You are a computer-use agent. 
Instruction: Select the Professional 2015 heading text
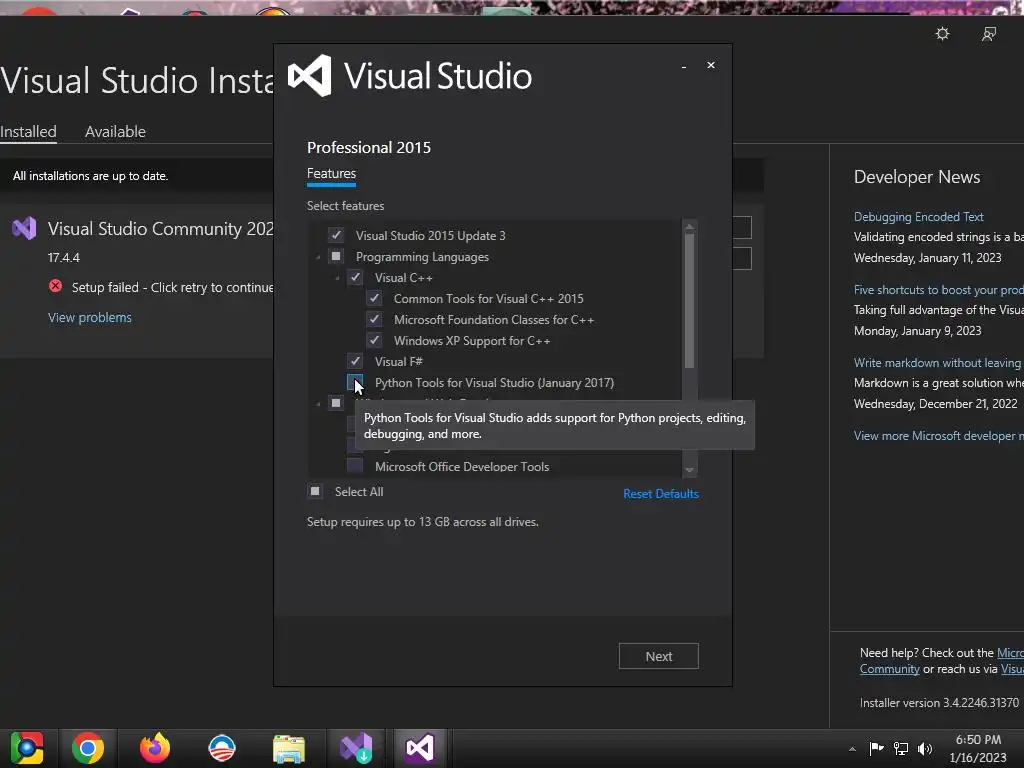[369, 148]
